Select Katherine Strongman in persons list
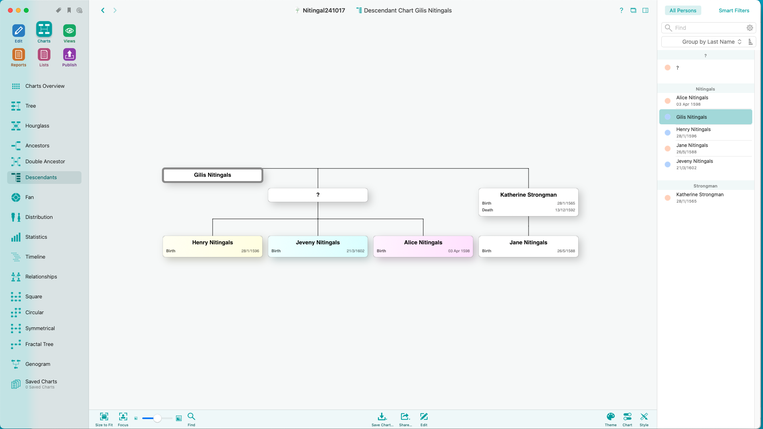 coord(706,197)
